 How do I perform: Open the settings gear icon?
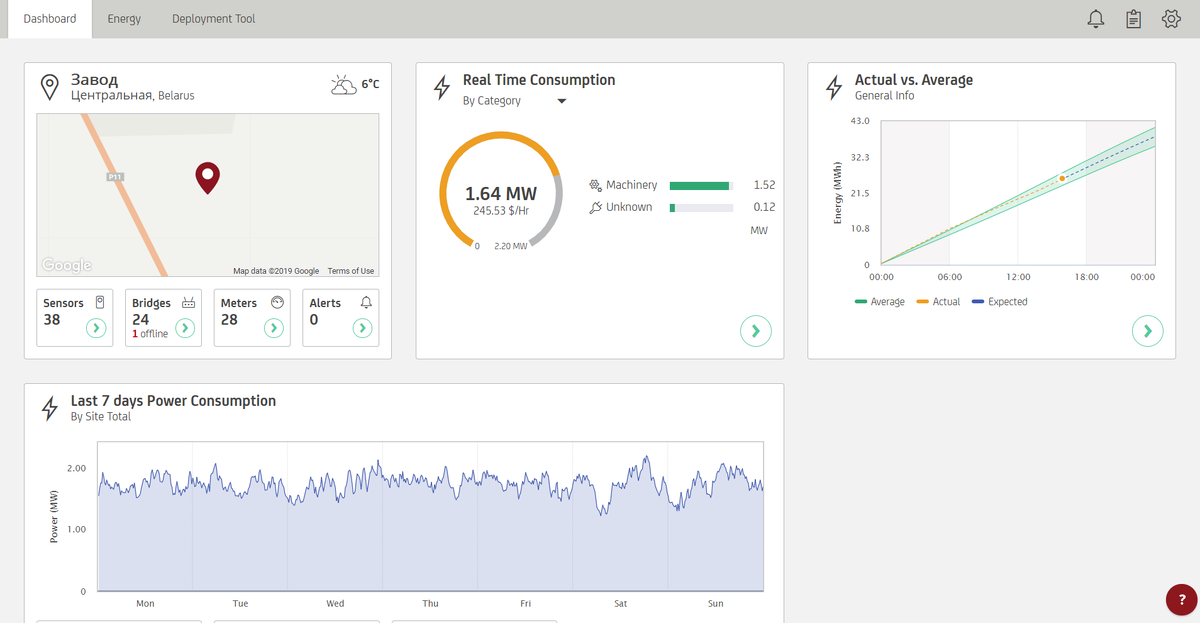1172,19
